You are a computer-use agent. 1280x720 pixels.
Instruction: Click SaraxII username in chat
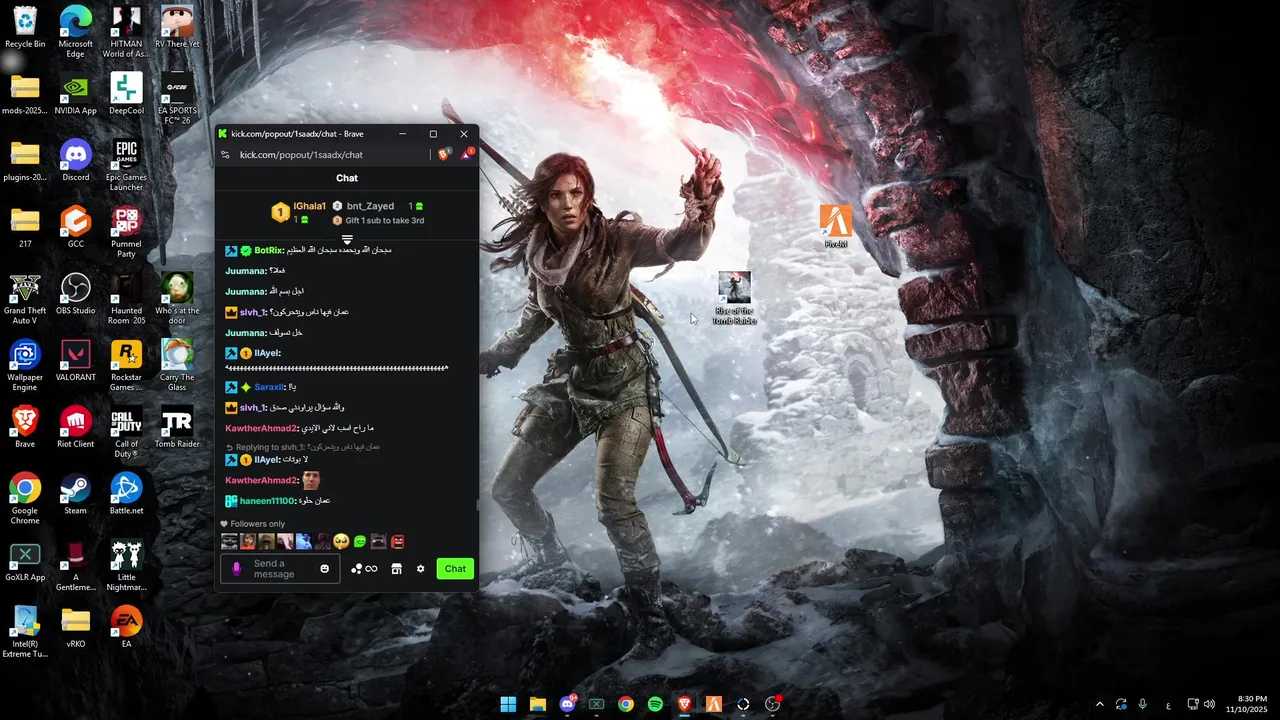[270, 387]
